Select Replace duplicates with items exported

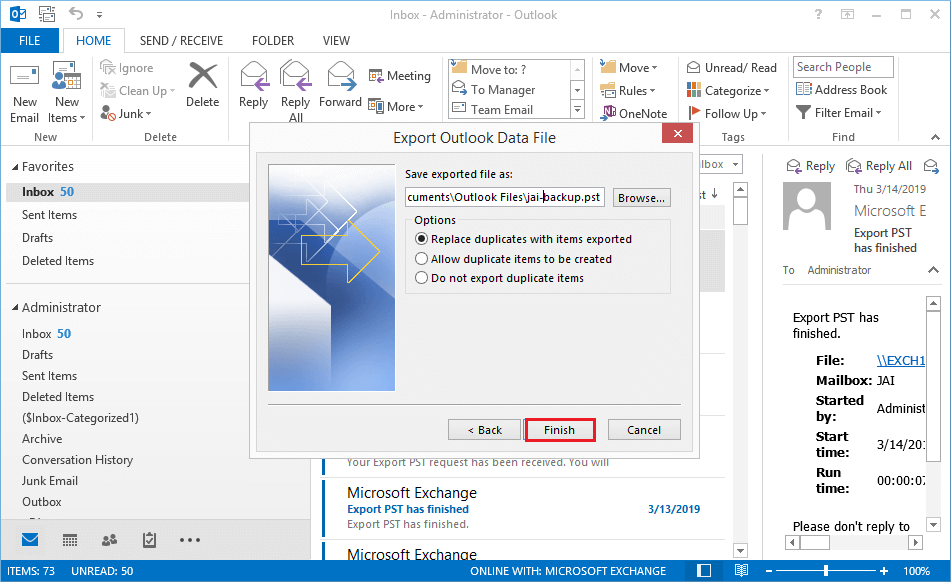point(422,239)
